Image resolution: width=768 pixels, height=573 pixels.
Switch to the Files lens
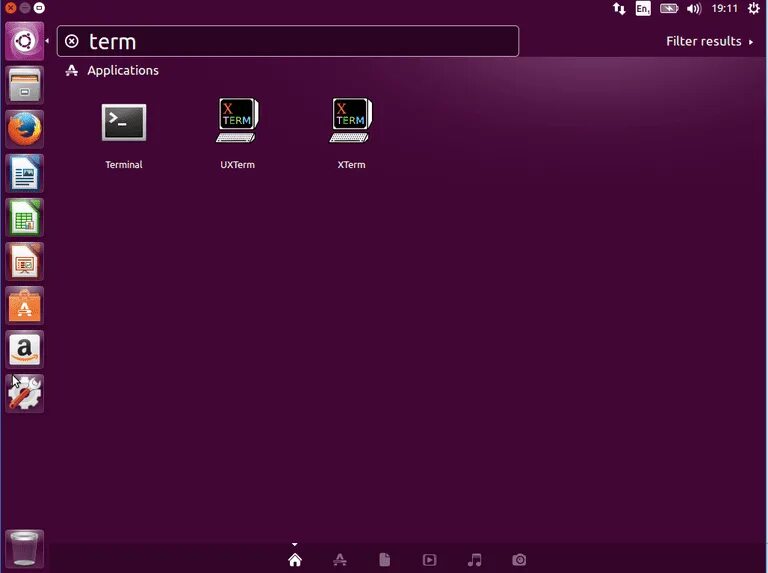(384, 559)
